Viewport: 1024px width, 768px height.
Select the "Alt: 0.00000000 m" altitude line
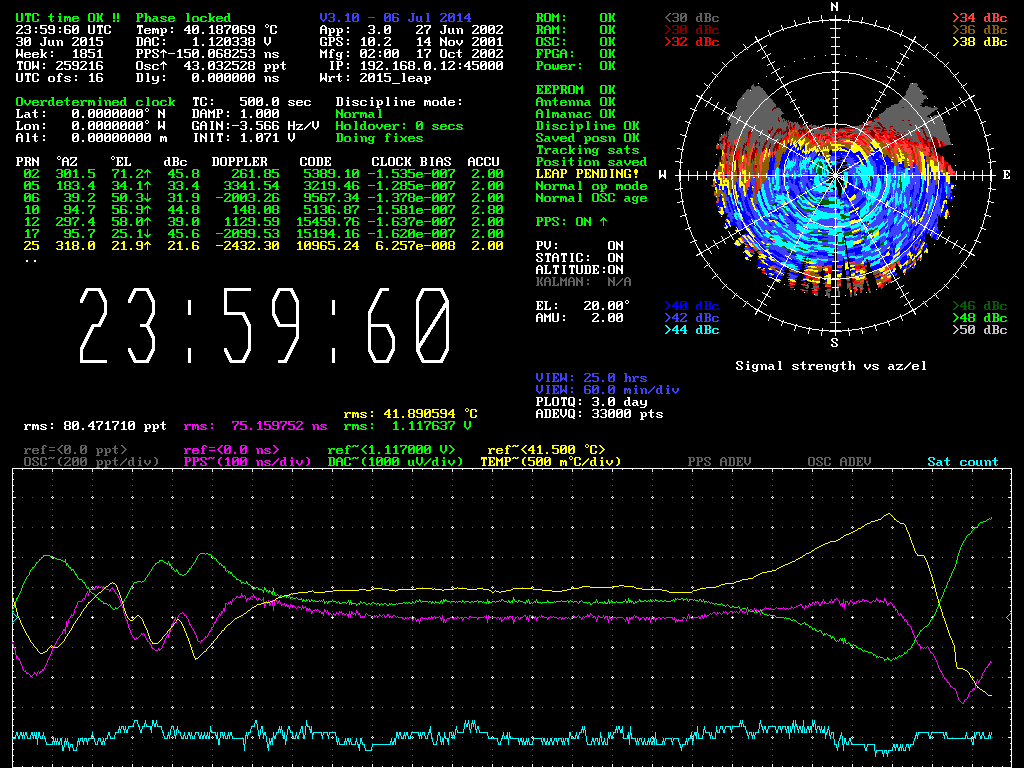pyautogui.click(x=91, y=138)
